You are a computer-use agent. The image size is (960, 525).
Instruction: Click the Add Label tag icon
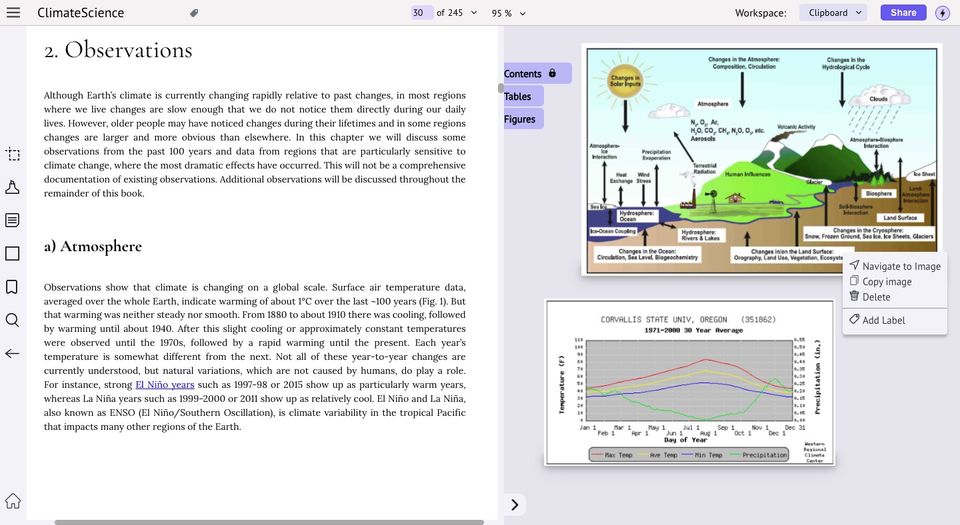click(x=854, y=319)
